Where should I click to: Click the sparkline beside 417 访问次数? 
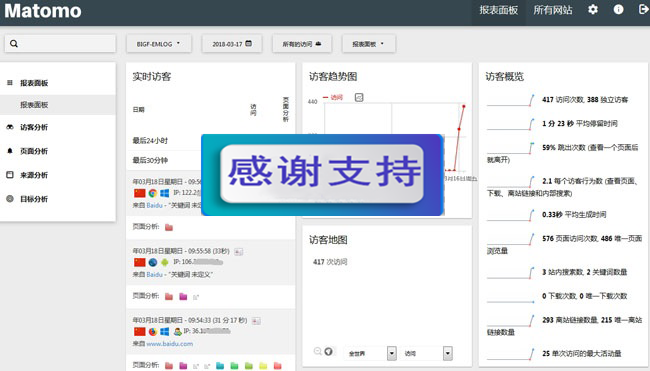click(x=511, y=100)
